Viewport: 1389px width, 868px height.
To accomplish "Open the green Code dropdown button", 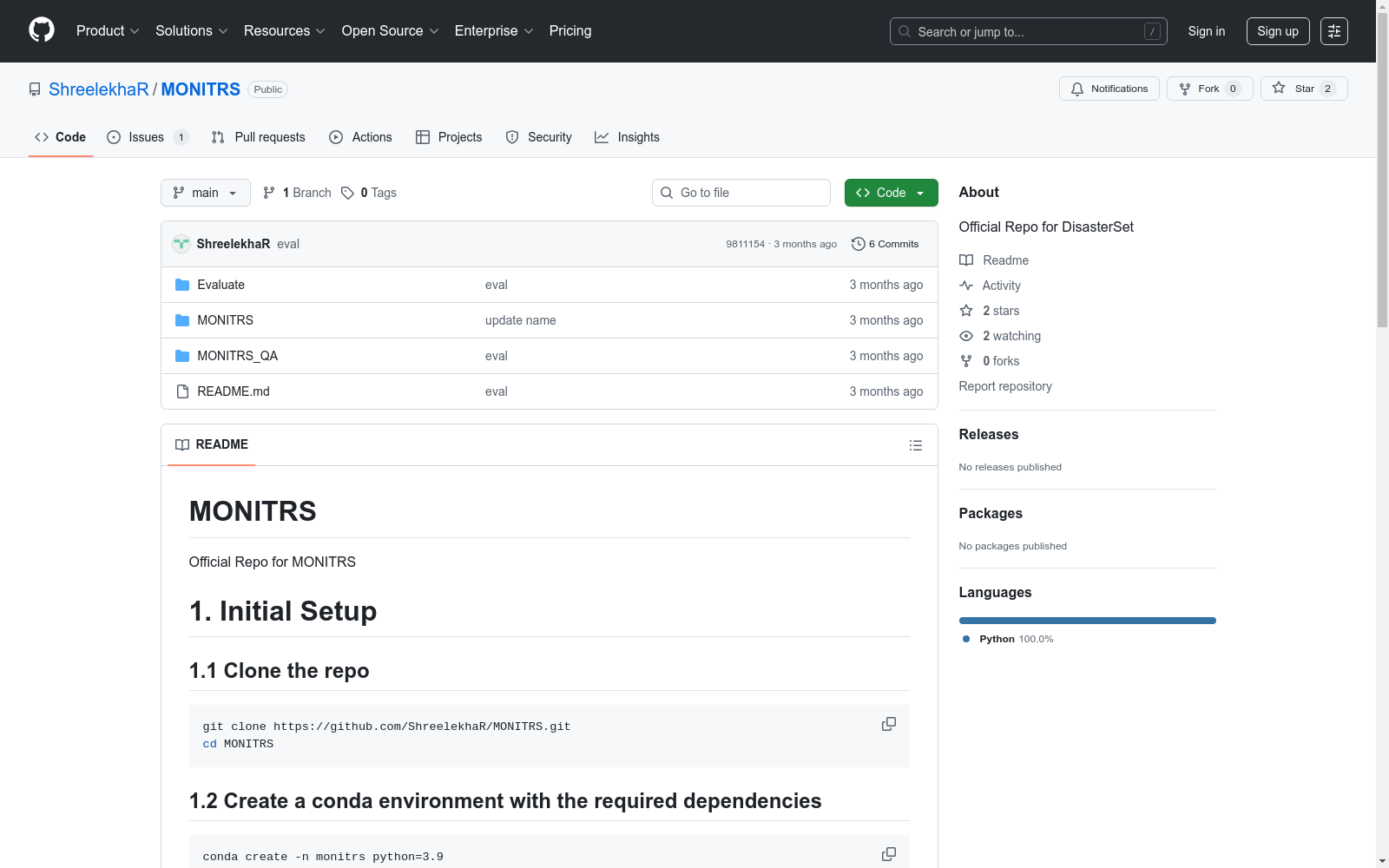I will pos(891,193).
